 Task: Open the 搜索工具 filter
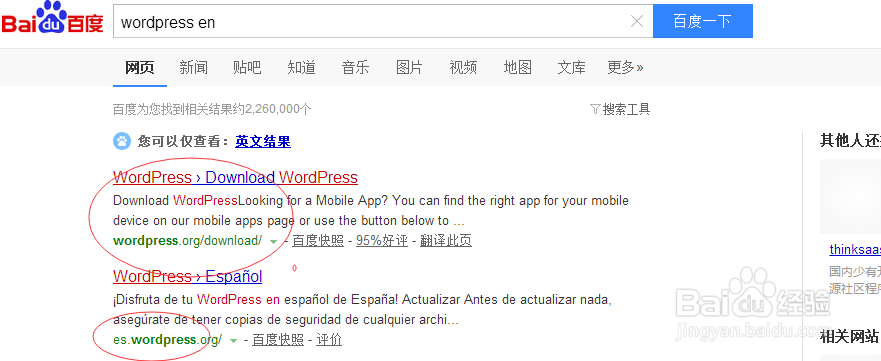click(620, 109)
